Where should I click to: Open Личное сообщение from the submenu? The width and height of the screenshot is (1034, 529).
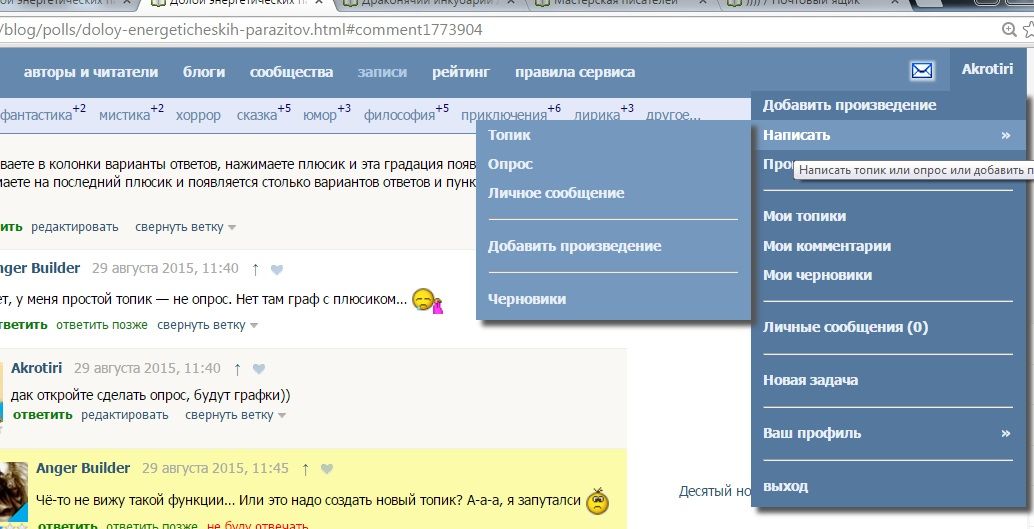556,193
